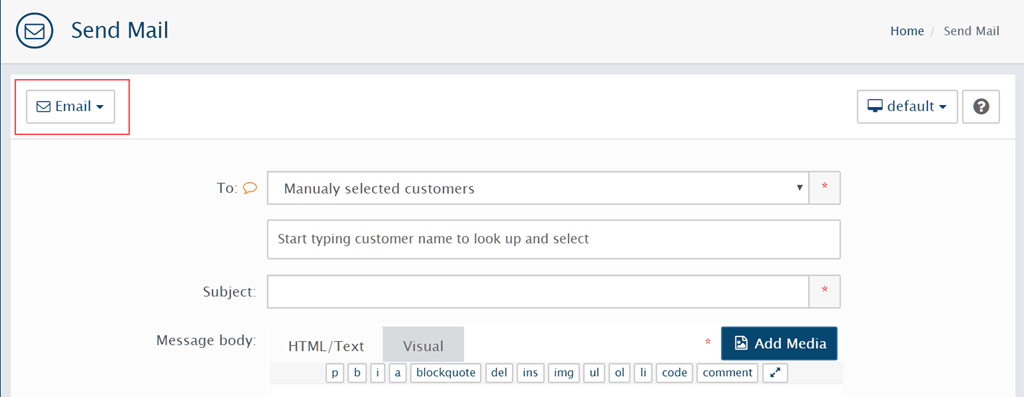
Task: Toggle fullscreen editor expand icon
Action: [775, 373]
